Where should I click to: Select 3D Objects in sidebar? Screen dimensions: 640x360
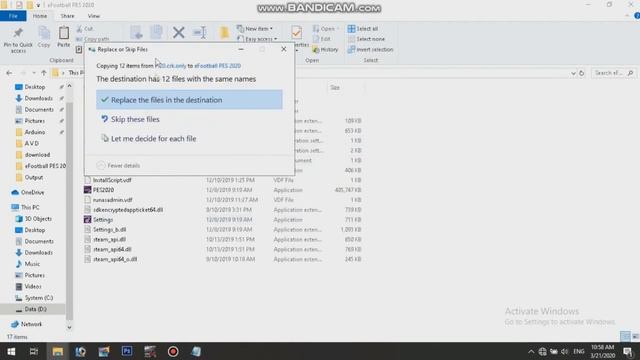(38, 219)
